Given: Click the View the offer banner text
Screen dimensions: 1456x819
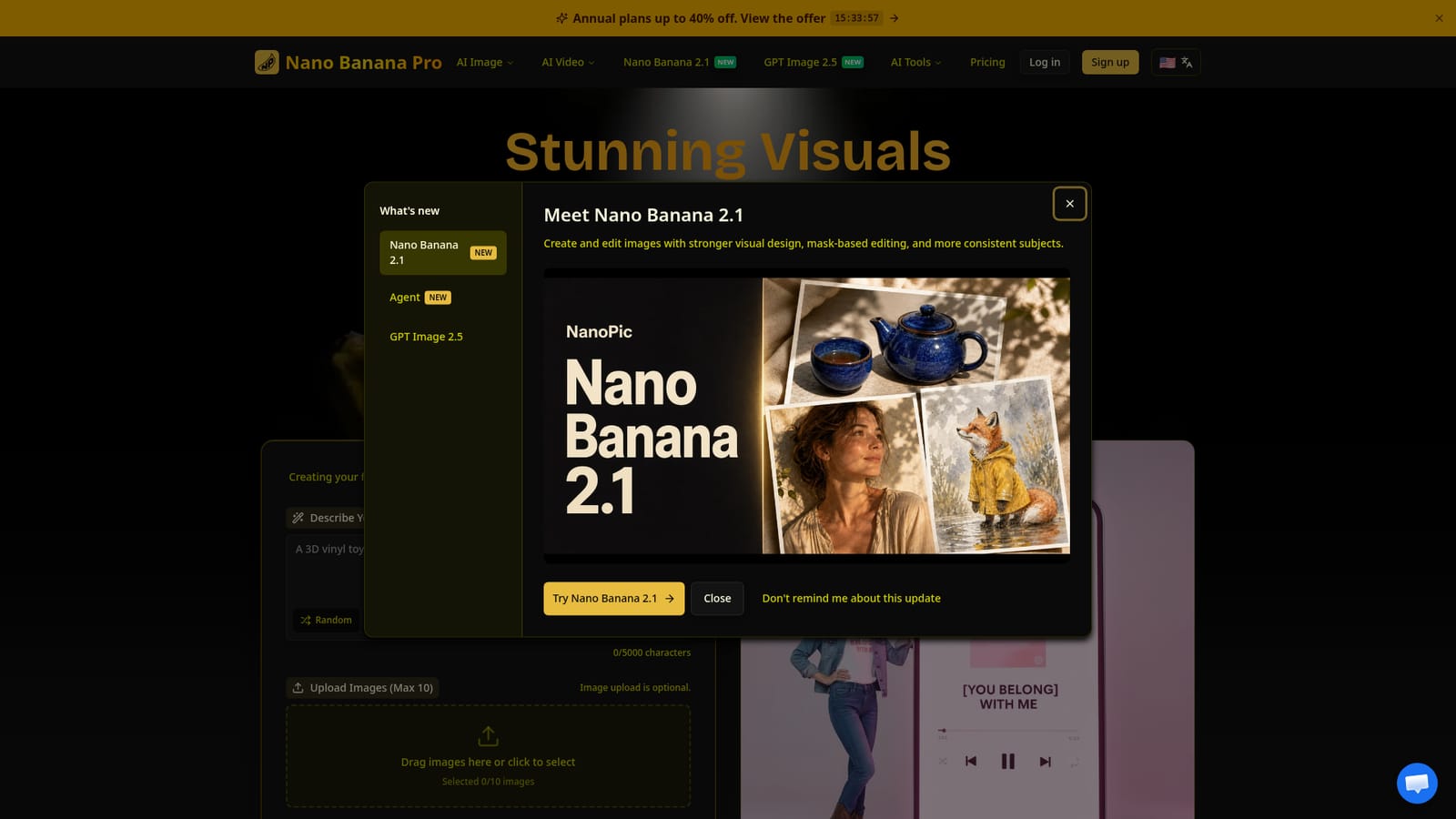Looking at the screenshot, I should pyautogui.click(x=783, y=18).
